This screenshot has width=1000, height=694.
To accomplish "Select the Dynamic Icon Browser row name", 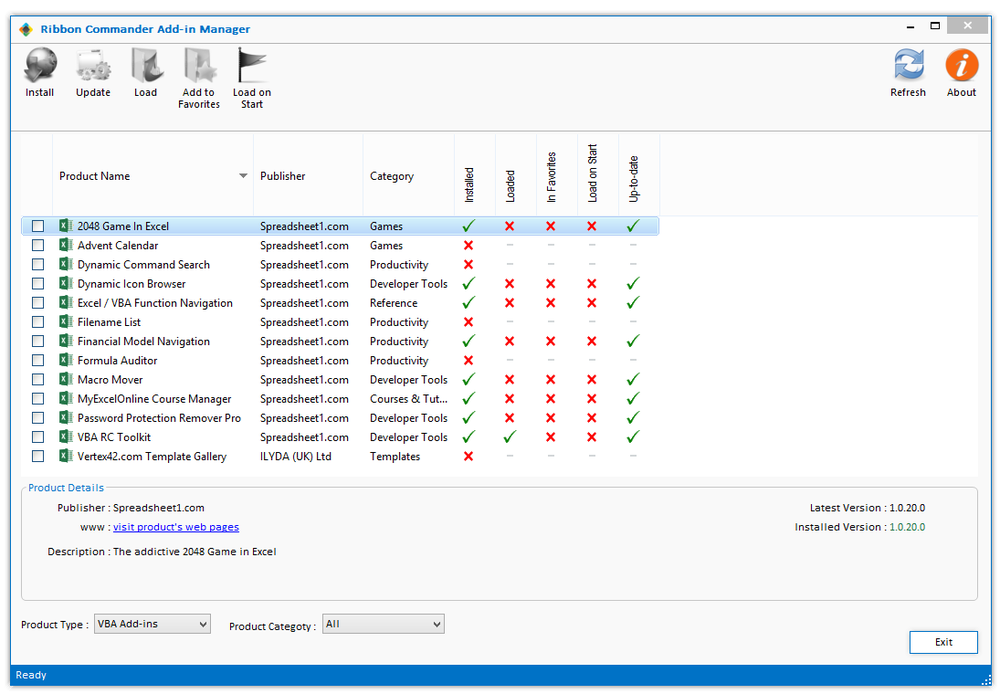I will [131, 284].
